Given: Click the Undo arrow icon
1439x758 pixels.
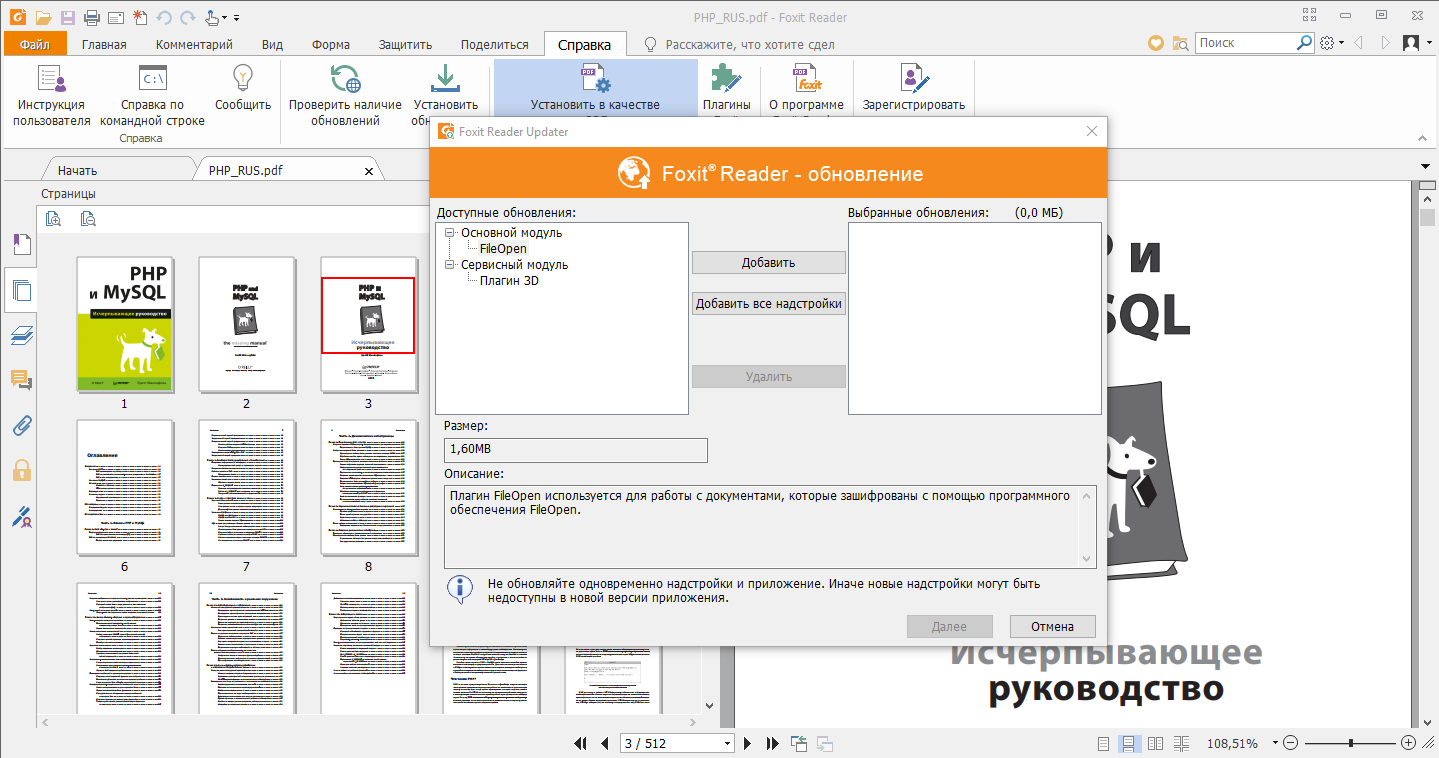Looking at the screenshot, I should (165, 17).
